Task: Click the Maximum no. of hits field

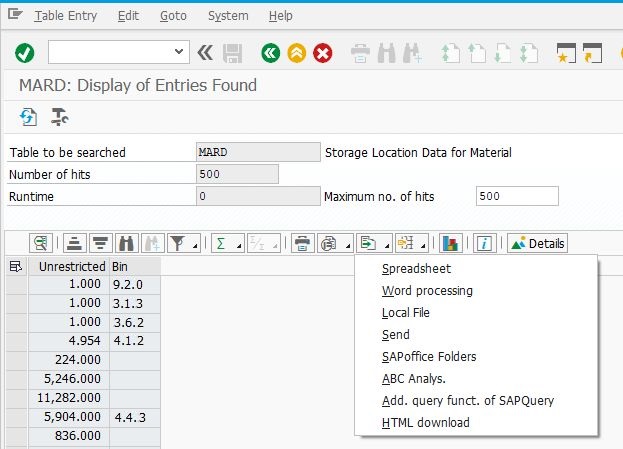Action: (517, 196)
